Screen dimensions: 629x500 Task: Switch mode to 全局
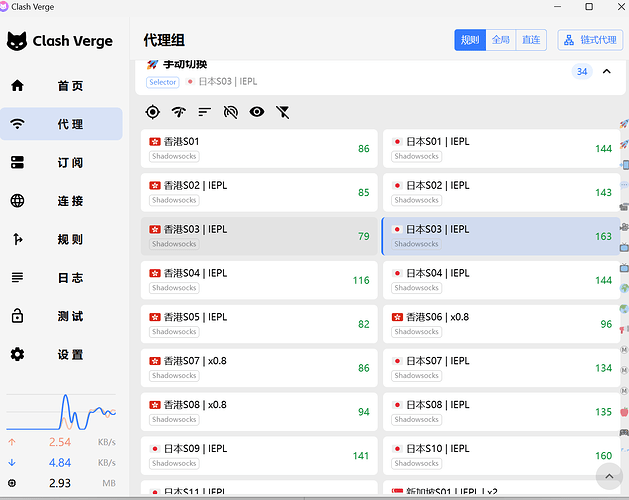coord(501,40)
